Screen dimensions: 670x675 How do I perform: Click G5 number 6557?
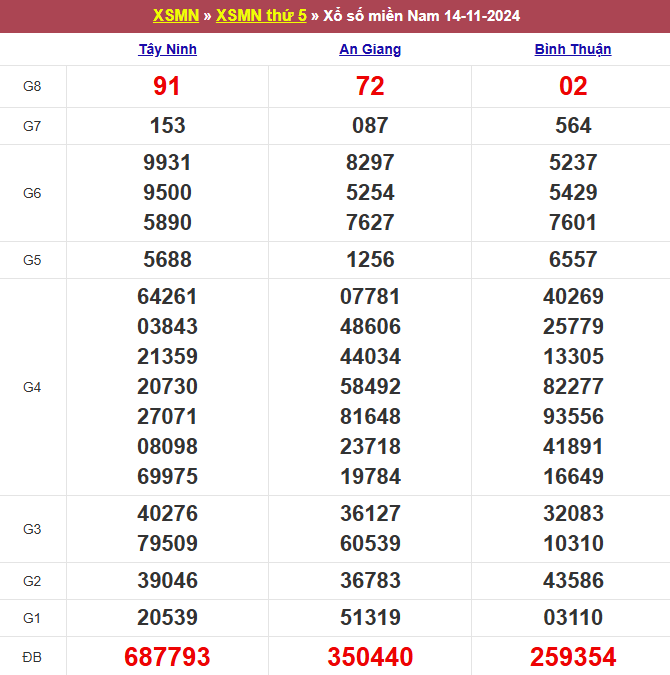tap(573, 260)
